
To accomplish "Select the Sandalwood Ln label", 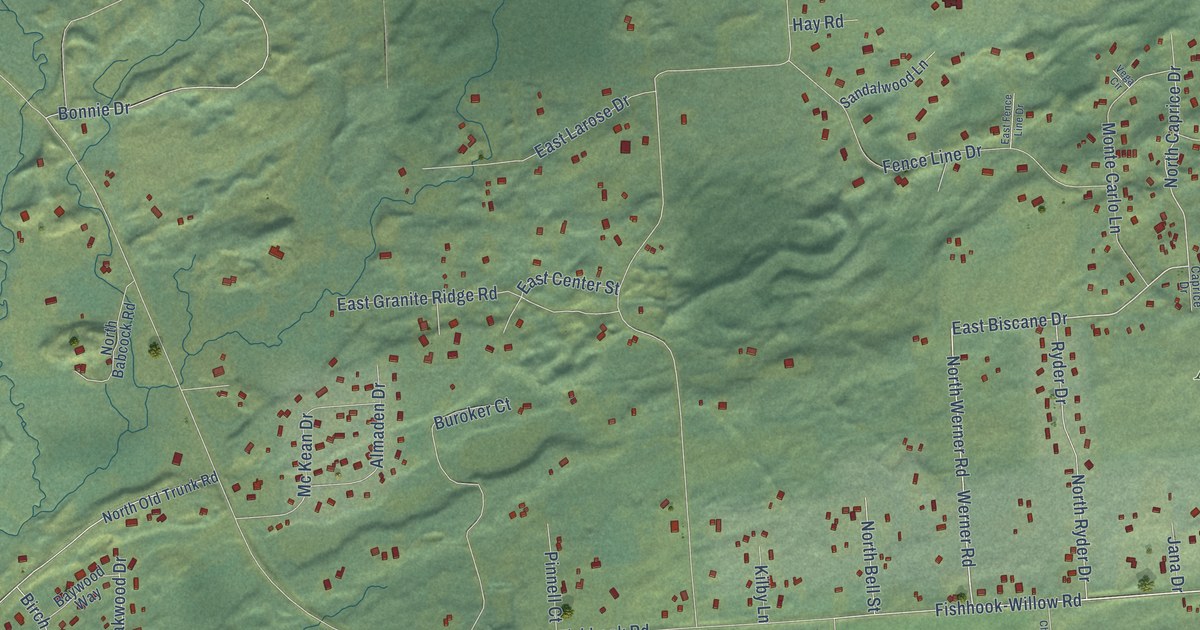I will (884, 82).
